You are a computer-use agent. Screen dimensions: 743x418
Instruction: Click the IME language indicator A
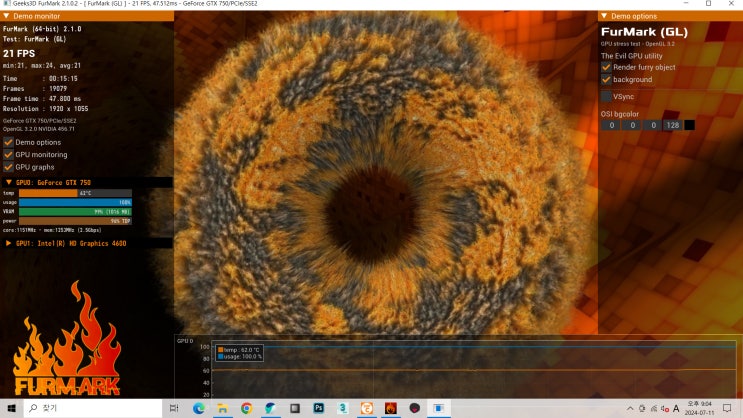pyautogui.click(x=676, y=408)
